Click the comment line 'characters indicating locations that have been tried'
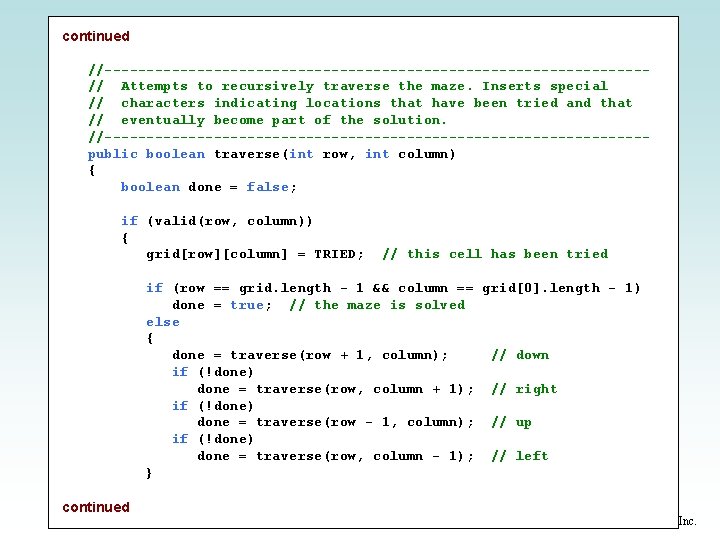This screenshot has height=540, width=720. click(360, 103)
